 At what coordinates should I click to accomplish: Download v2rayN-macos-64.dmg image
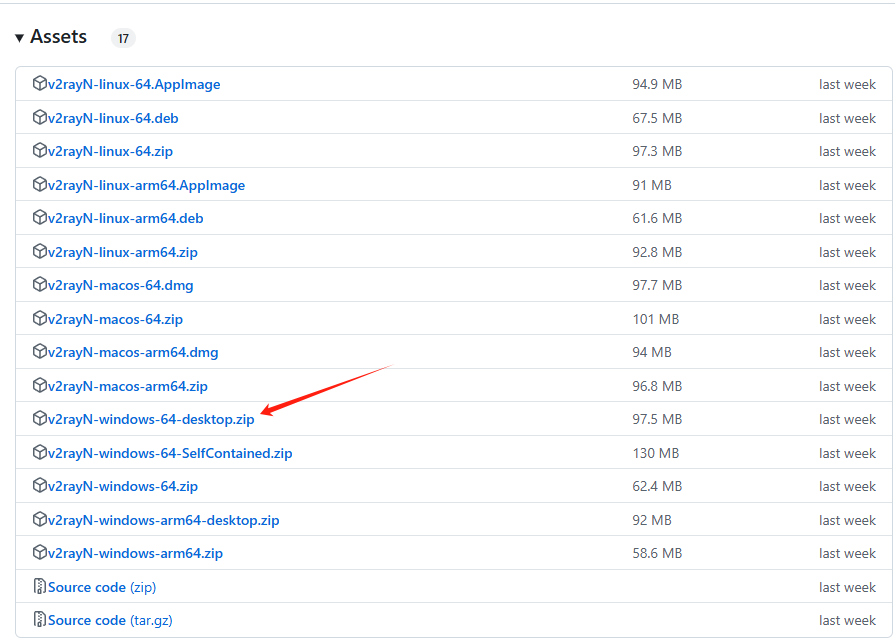(x=120, y=285)
